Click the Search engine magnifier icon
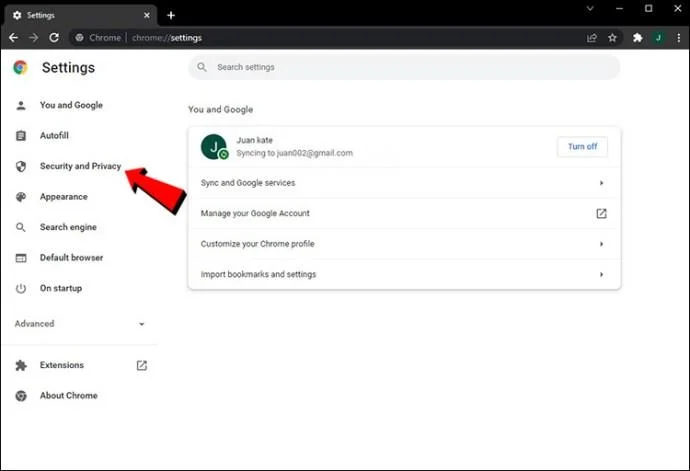Viewport: 690px width, 471px height. 21,227
